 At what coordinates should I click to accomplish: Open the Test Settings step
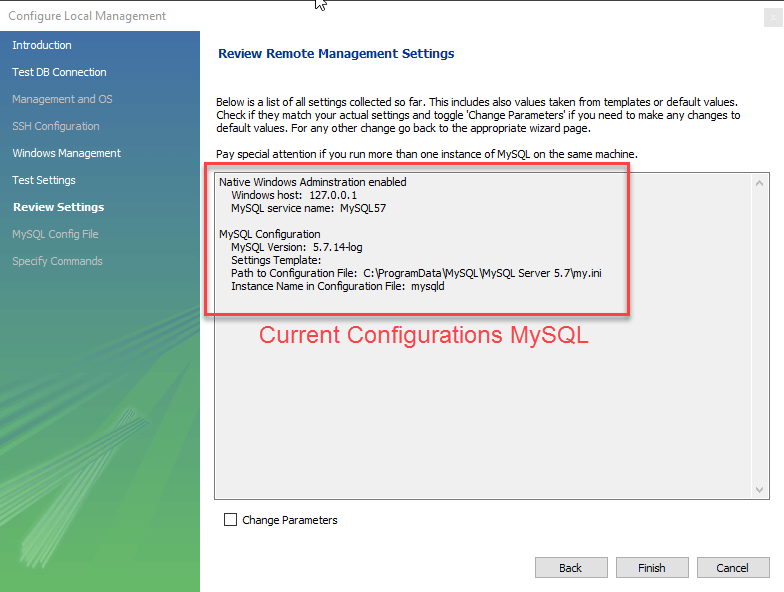tap(44, 180)
